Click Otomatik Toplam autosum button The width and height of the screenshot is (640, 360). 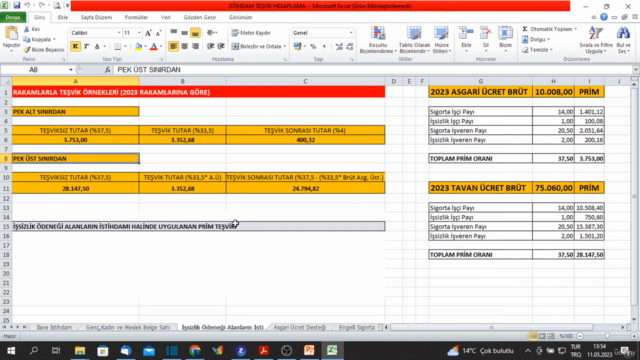point(549,29)
